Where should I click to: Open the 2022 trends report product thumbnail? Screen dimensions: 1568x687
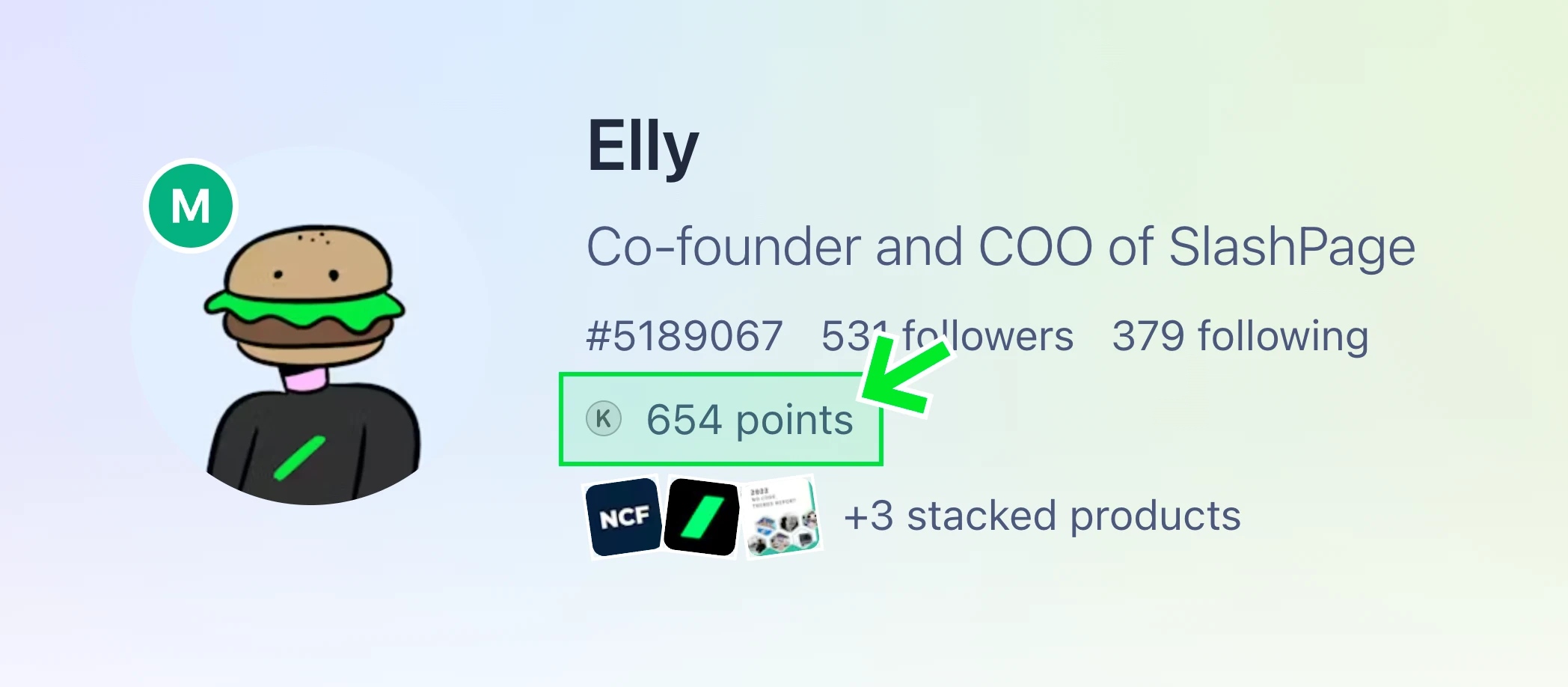coord(783,517)
